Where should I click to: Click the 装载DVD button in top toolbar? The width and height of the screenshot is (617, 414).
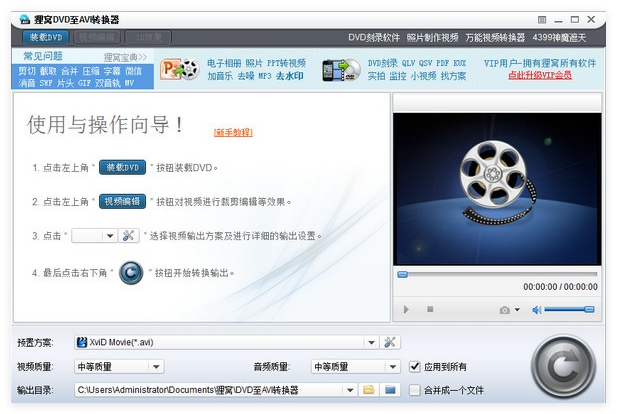[x=46, y=37]
